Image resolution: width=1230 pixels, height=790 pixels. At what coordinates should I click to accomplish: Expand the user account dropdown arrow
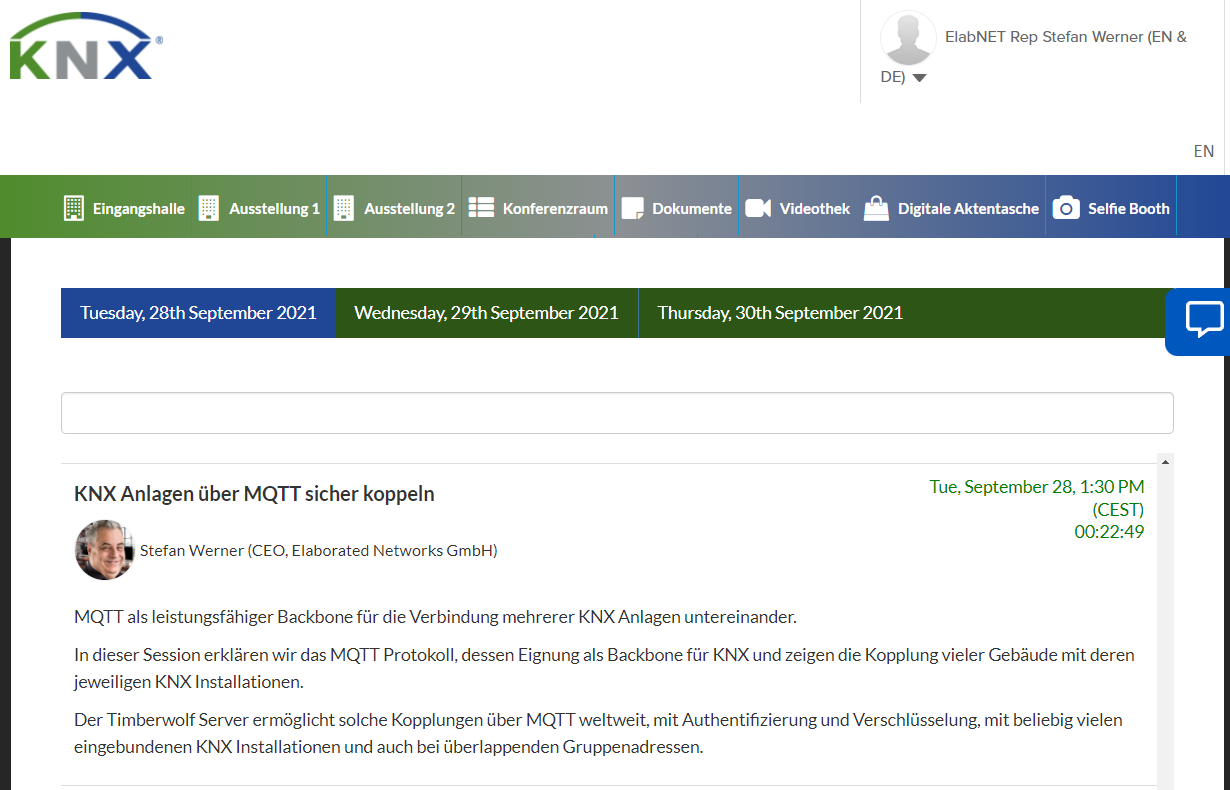[920, 78]
